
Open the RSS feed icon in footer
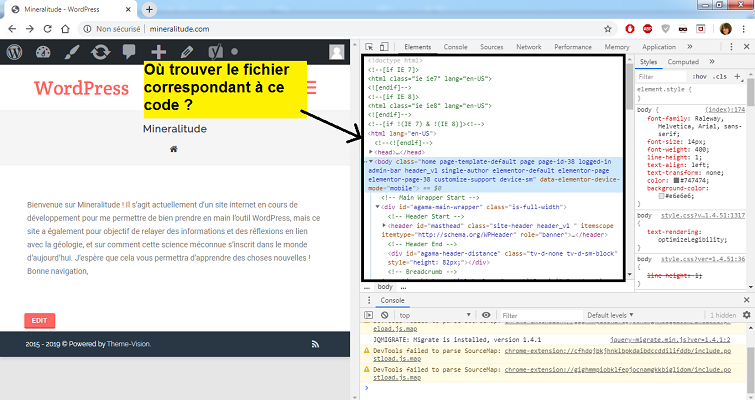pyautogui.click(x=315, y=344)
